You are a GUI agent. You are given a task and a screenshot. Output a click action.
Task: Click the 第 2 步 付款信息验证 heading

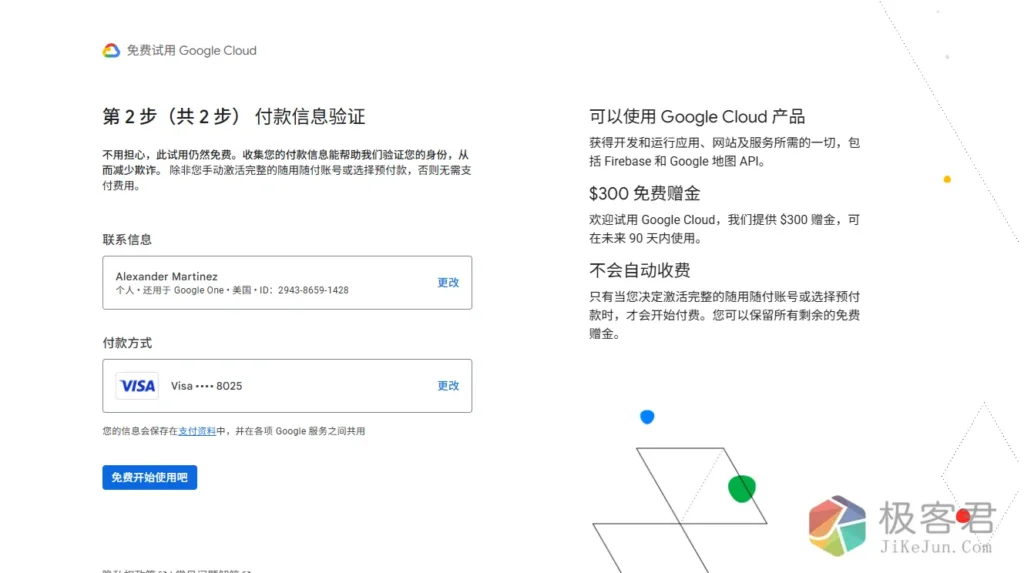point(234,116)
